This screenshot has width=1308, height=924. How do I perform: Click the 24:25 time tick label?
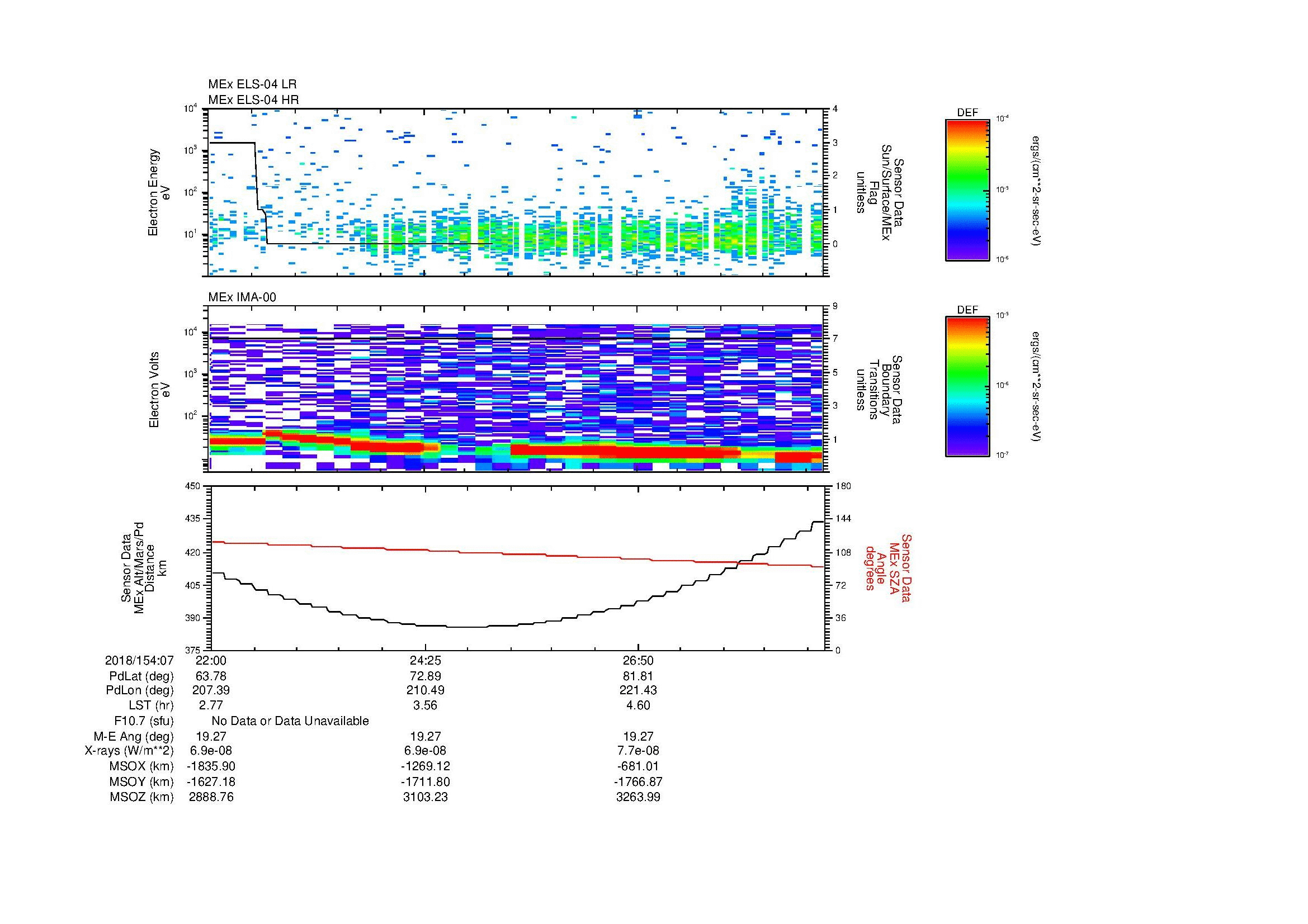426,660
